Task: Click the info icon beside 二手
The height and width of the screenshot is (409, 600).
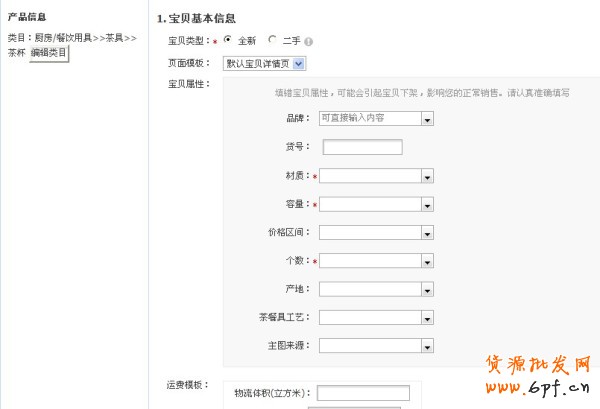Action: pos(309,42)
